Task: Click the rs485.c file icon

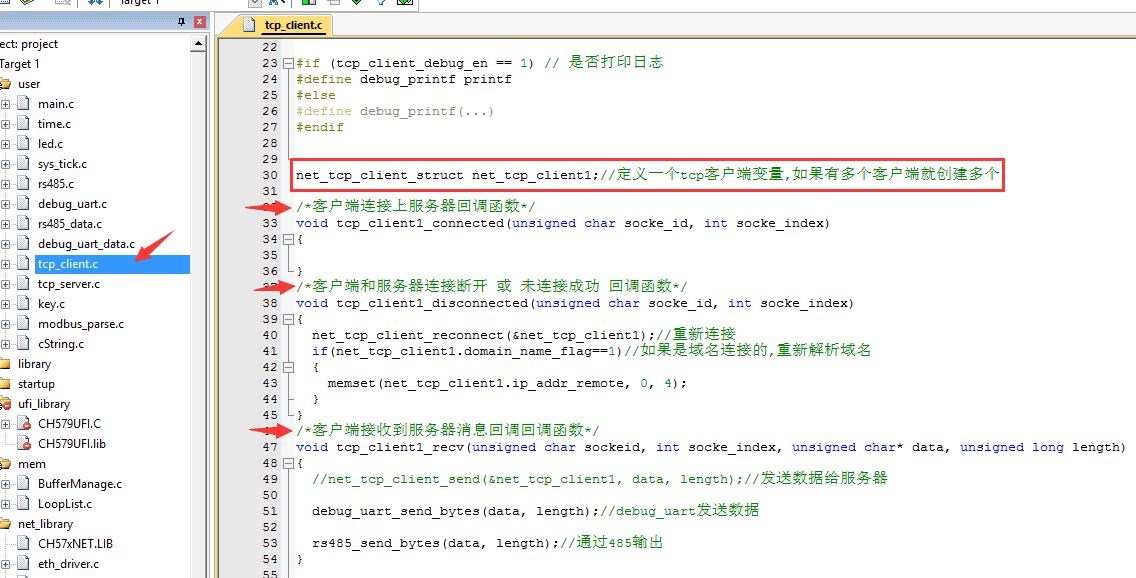Action: point(24,184)
